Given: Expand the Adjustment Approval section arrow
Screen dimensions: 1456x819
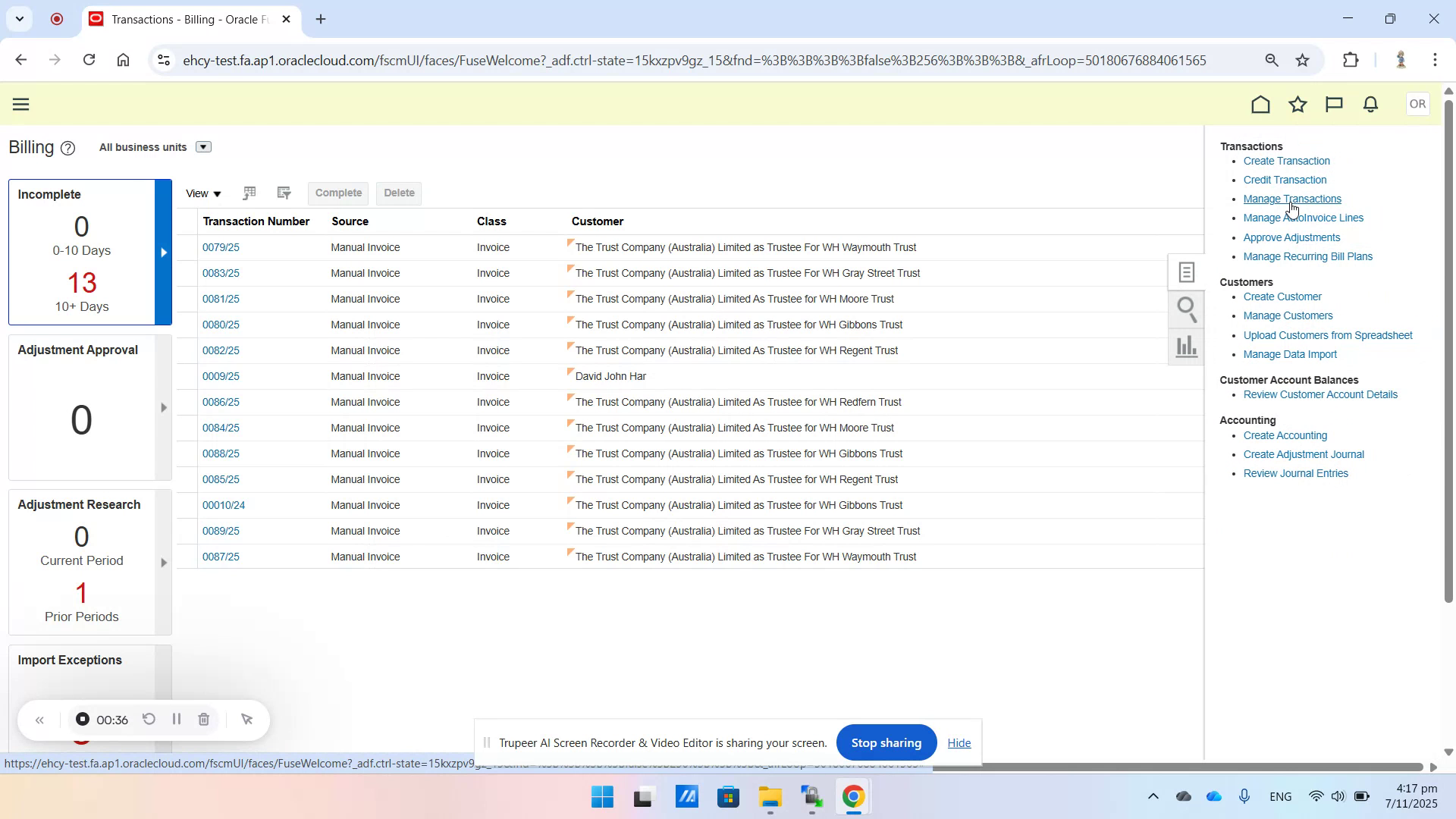Looking at the screenshot, I should 163,408.
